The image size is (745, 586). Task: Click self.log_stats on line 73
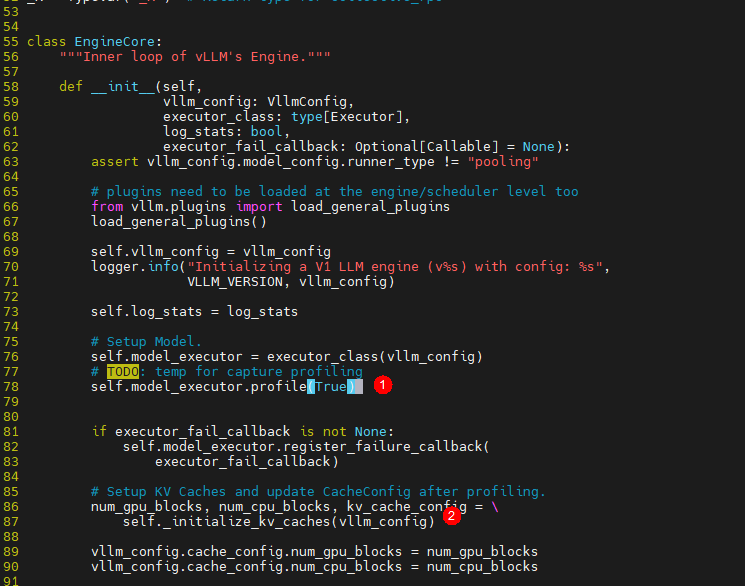147,312
